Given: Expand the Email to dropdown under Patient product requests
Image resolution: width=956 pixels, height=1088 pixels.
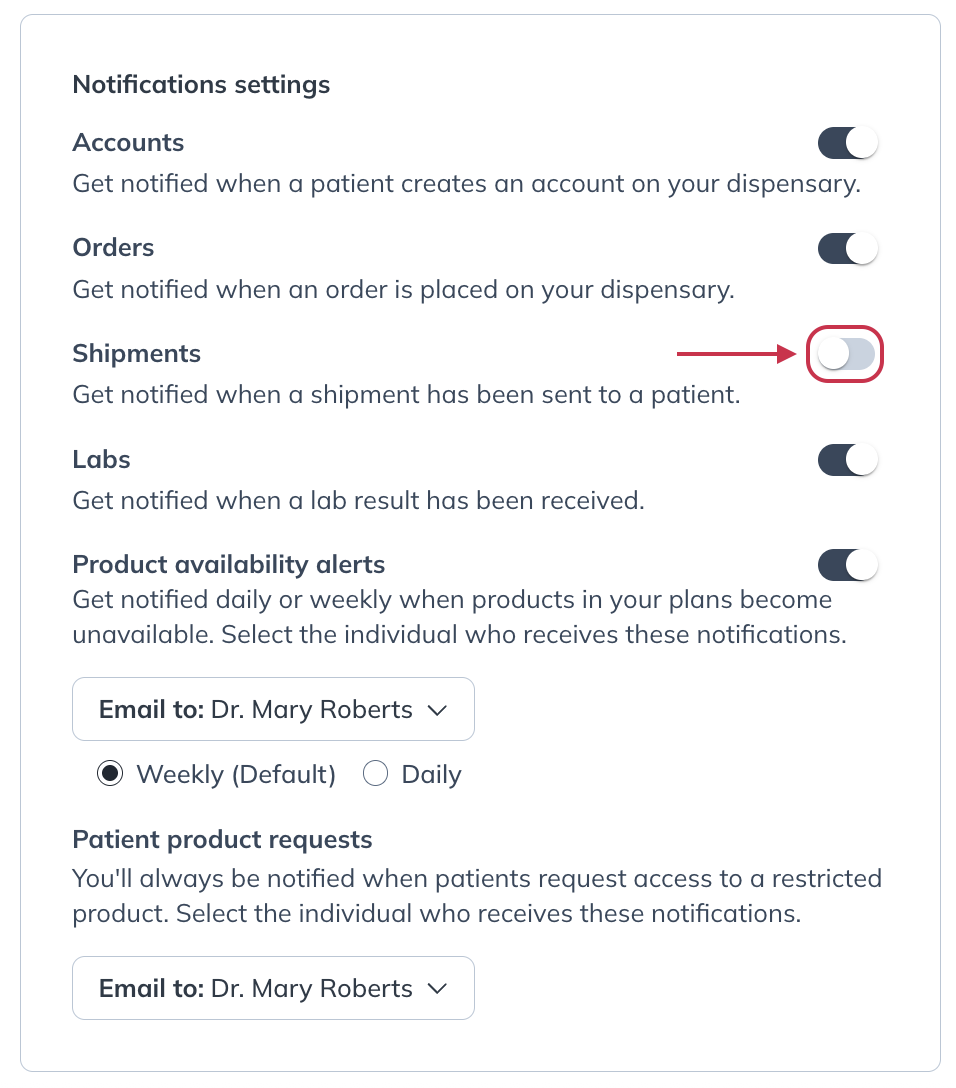Looking at the screenshot, I should tap(273, 988).
